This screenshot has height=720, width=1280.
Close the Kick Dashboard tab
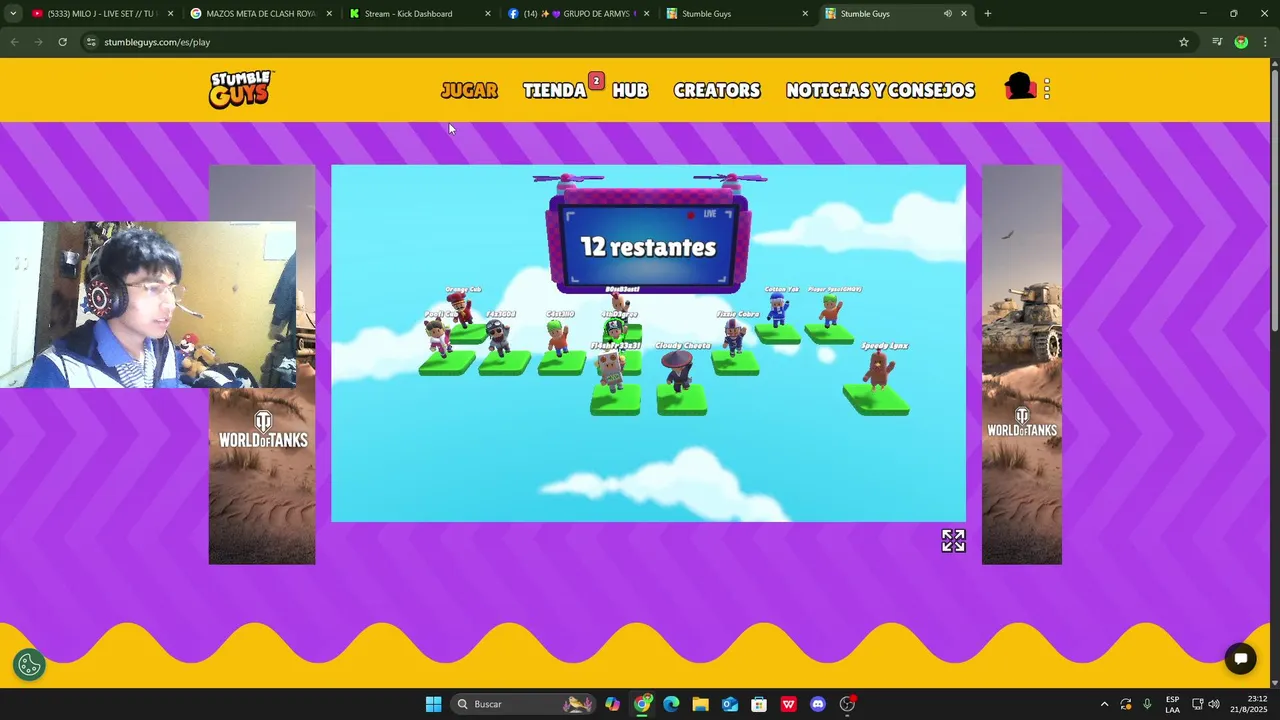click(488, 14)
